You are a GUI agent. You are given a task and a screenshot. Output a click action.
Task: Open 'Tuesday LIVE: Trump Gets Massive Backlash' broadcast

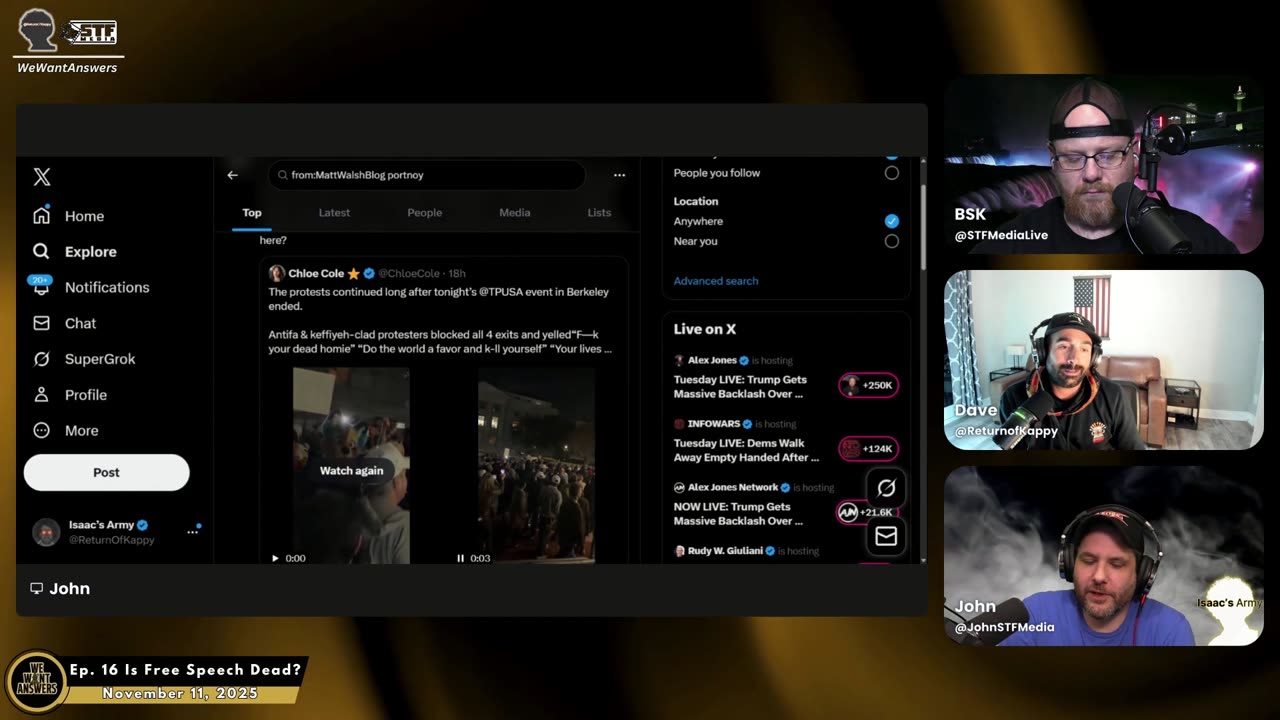point(740,386)
